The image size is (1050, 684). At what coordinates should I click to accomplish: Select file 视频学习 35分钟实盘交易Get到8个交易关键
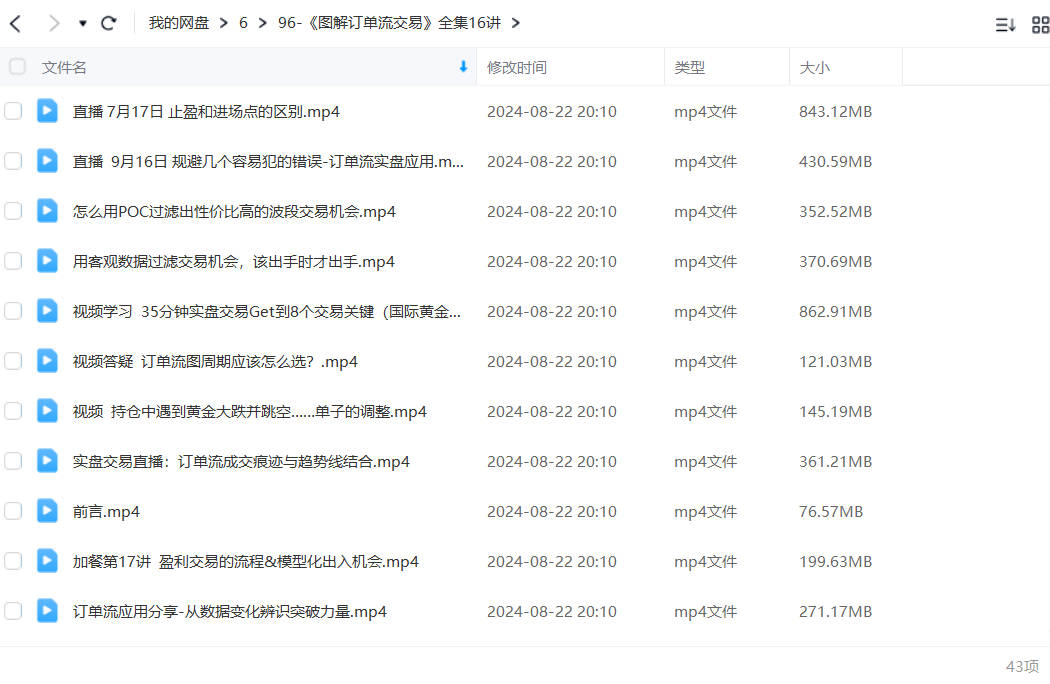click(267, 312)
